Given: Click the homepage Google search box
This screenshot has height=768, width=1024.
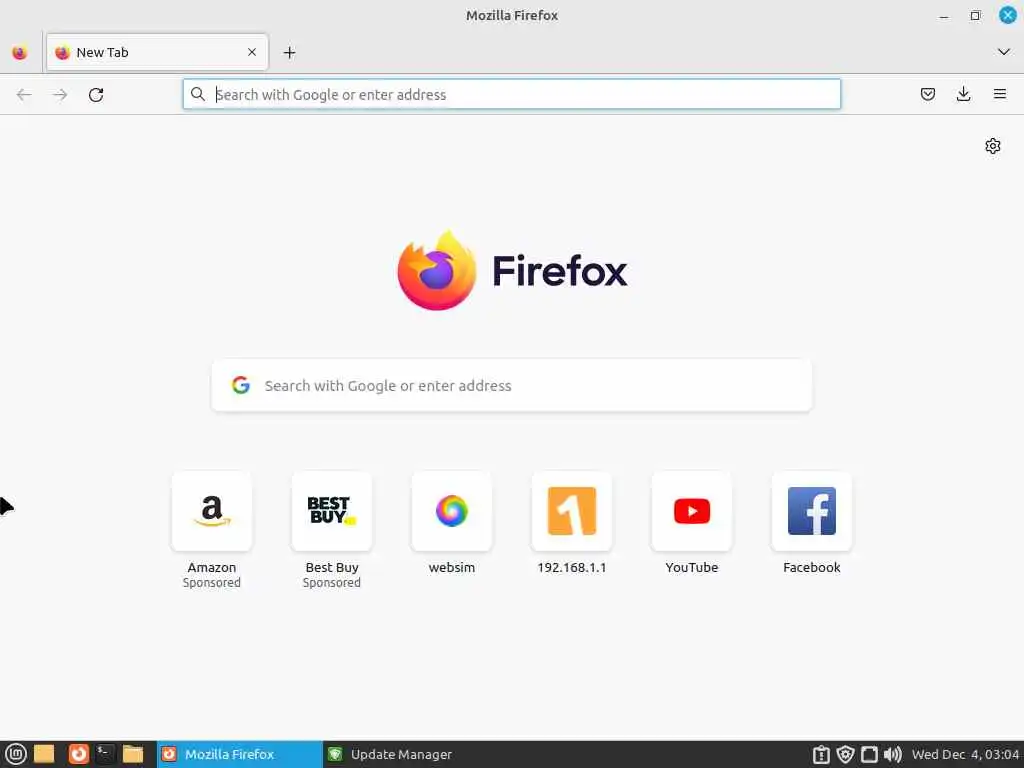Looking at the screenshot, I should tap(511, 385).
